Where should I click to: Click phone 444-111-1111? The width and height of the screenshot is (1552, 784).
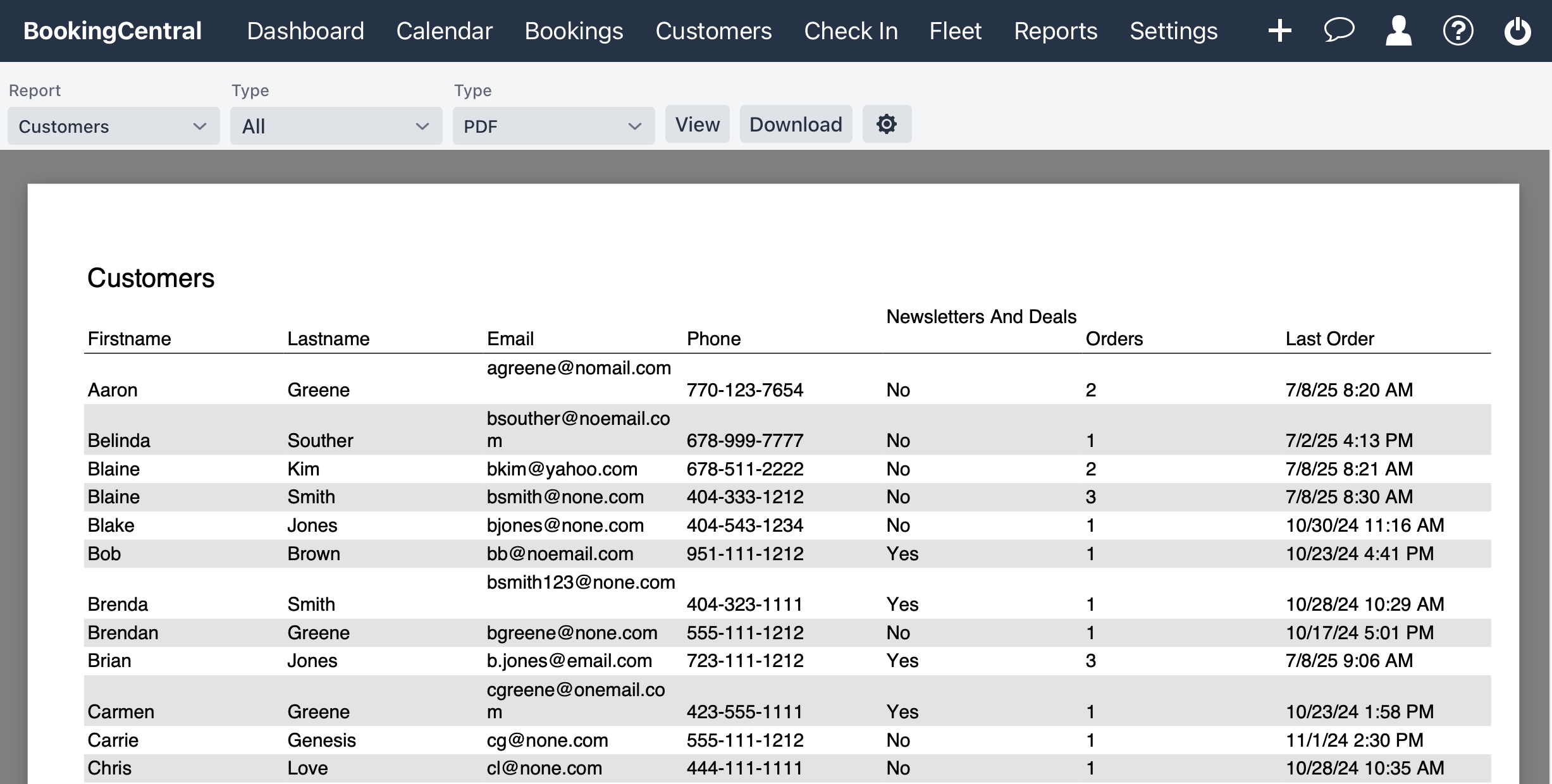tap(745, 768)
